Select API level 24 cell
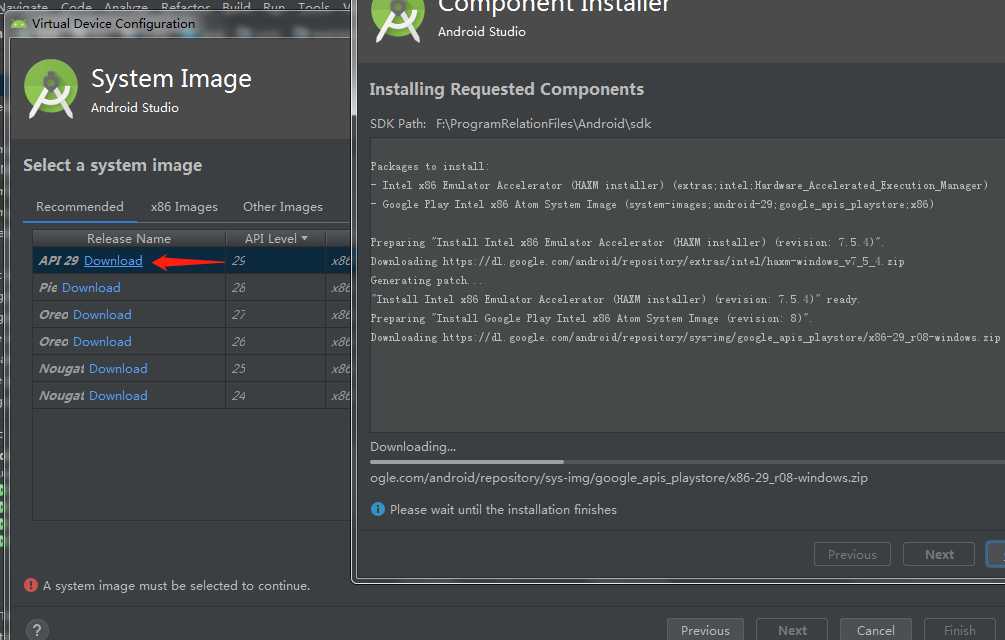The image size is (1005, 640). tap(276, 395)
